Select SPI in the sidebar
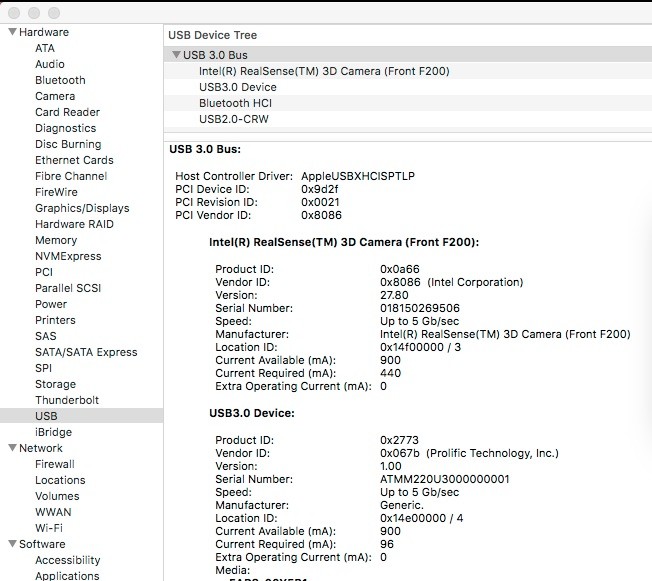 (44, 368)
